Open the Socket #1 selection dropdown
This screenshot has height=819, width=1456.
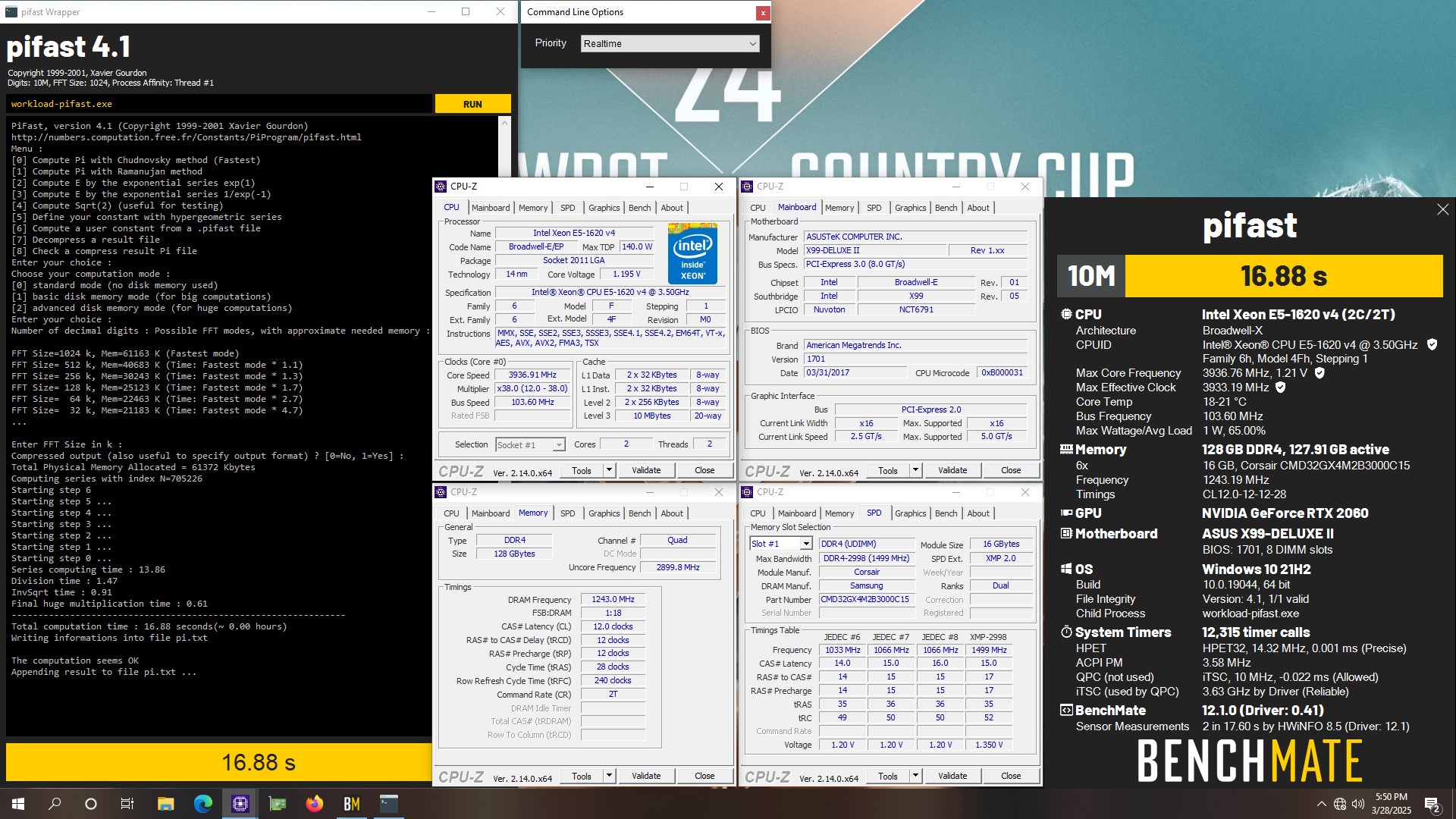coord(531,445)
